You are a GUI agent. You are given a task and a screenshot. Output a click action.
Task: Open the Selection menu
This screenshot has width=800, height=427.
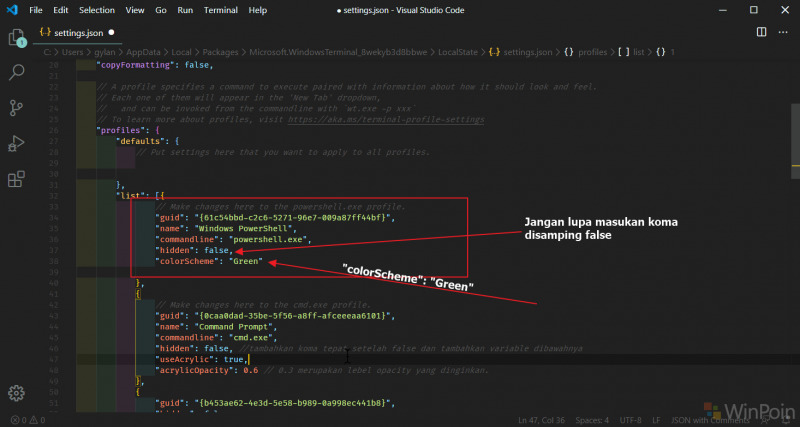coord(97,10)
